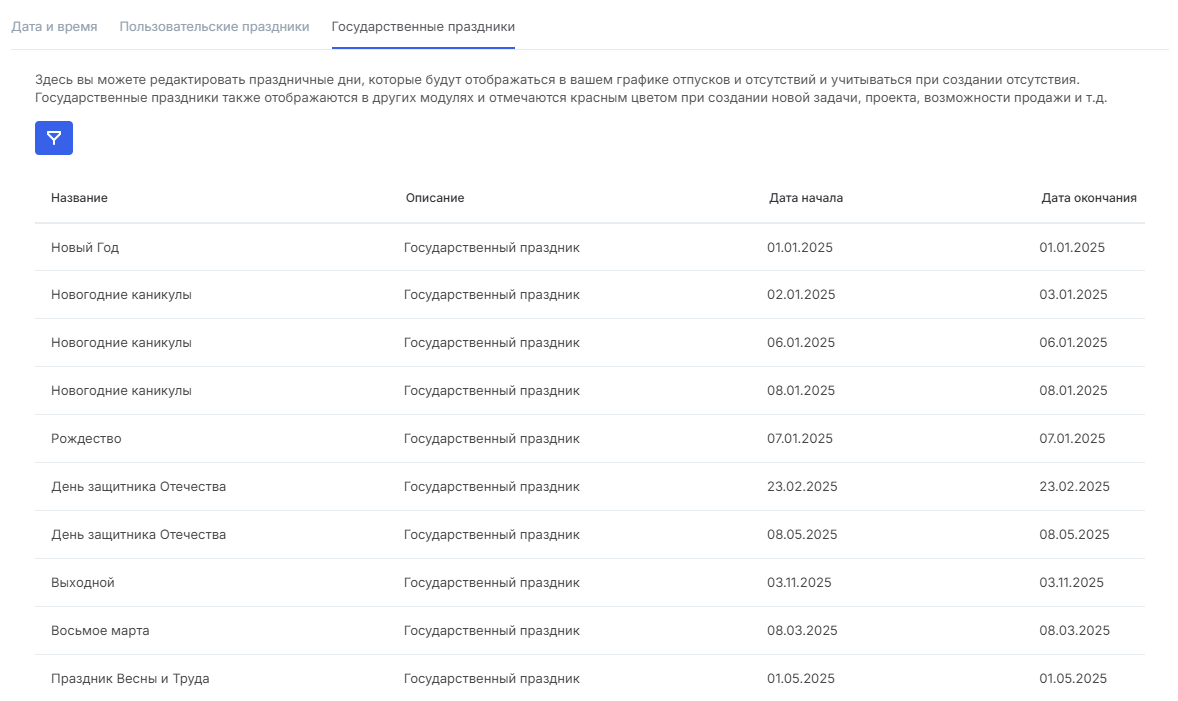Select День защитника Отечества on 08.05.2025
The image size is (1178, 701).
138,535
